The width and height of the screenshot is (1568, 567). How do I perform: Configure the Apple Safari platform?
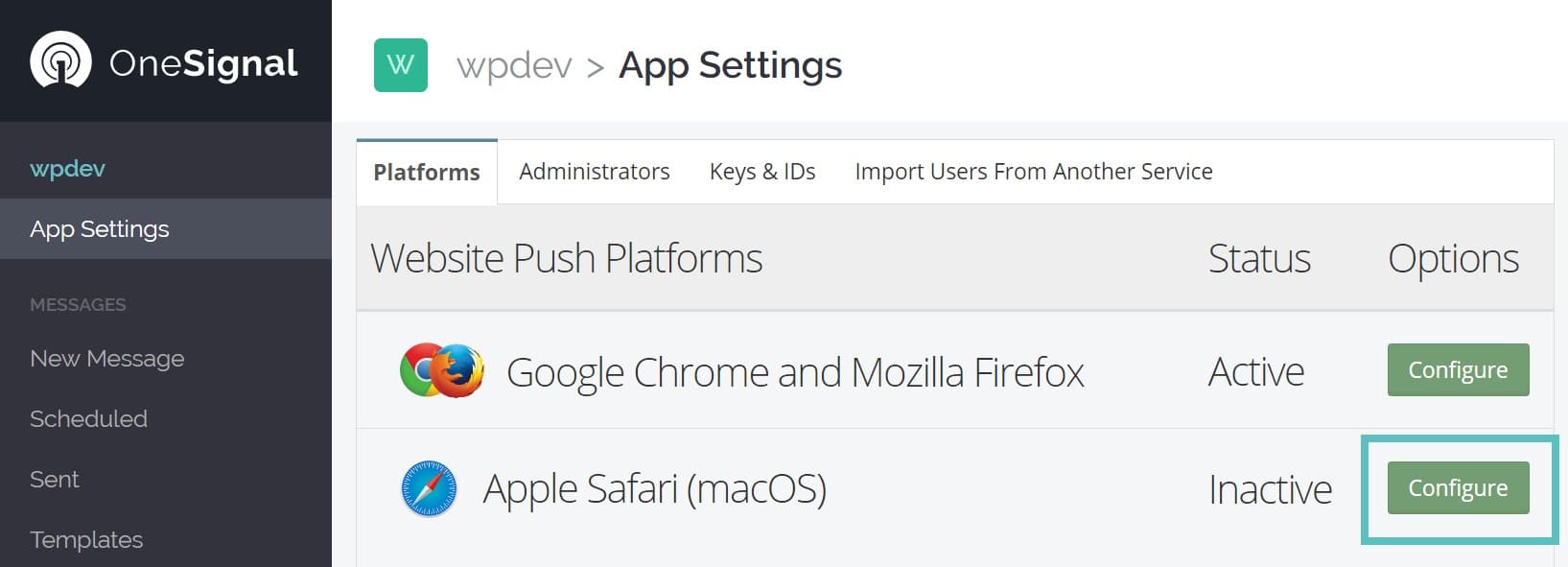(1457, 488)
